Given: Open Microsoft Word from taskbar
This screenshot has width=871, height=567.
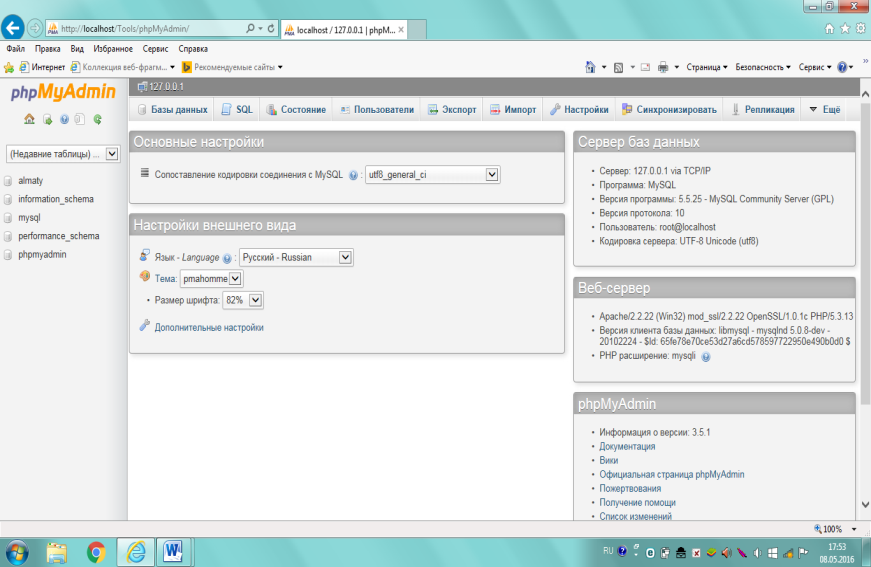Looking at the screenshot, I should pyautogui.click(x=173, y=552).
